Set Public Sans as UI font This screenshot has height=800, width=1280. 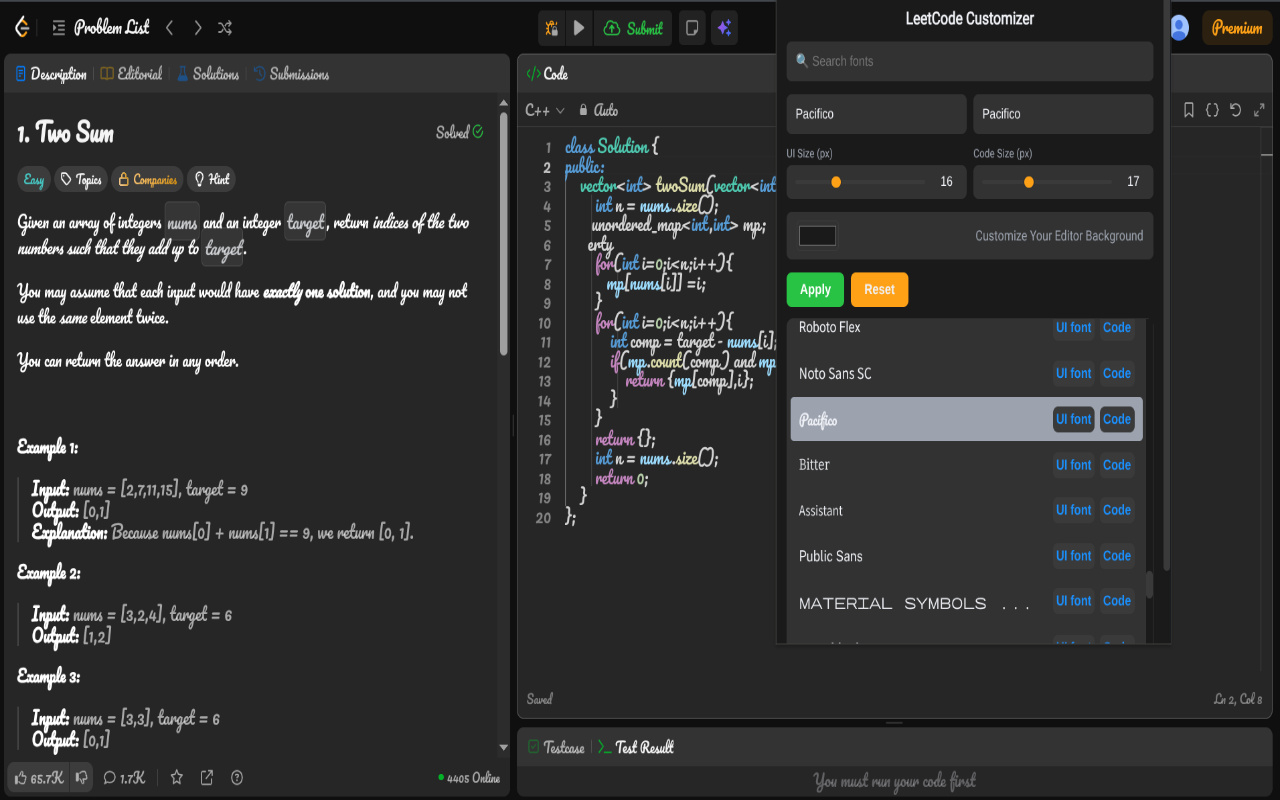pos(1073,555)
